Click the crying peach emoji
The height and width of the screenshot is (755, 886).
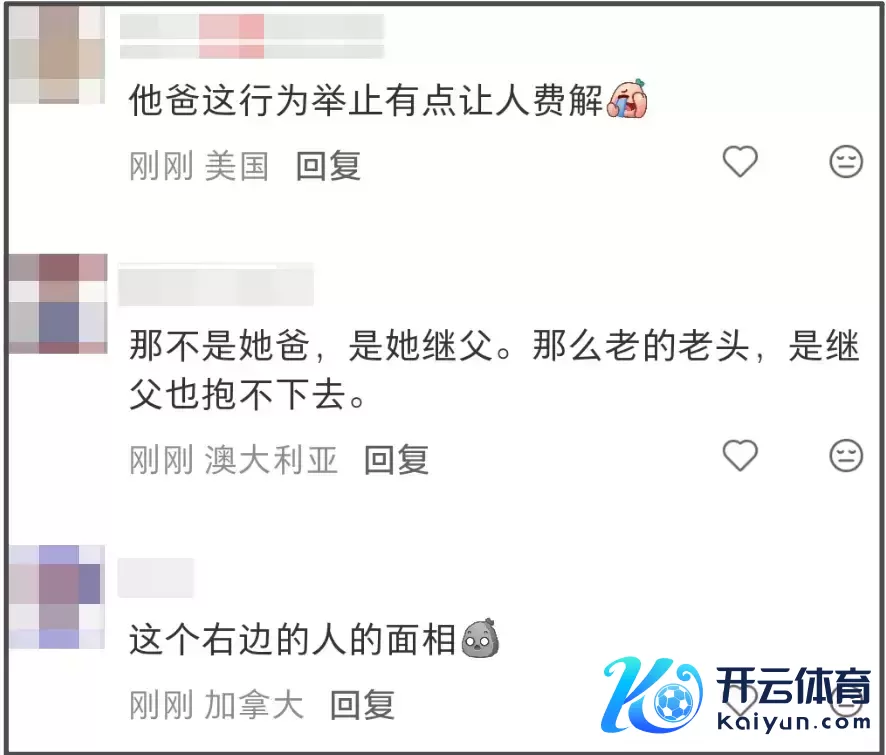(627, 98)
